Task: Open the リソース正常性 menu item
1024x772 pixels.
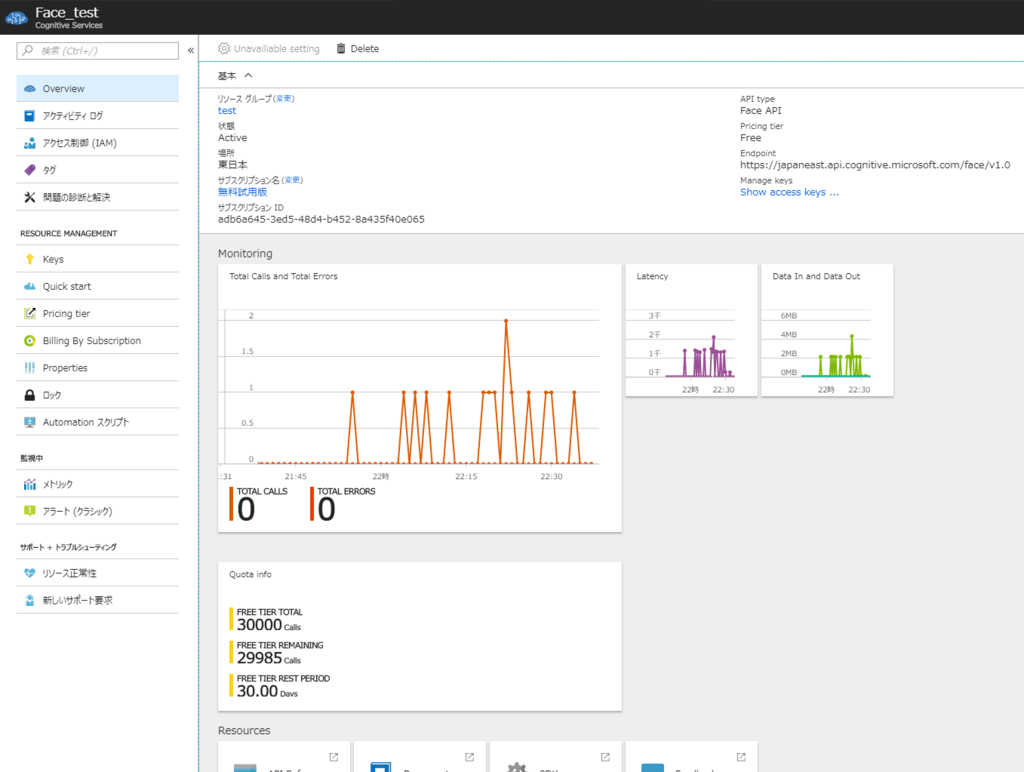Action: tap(97, 573)
